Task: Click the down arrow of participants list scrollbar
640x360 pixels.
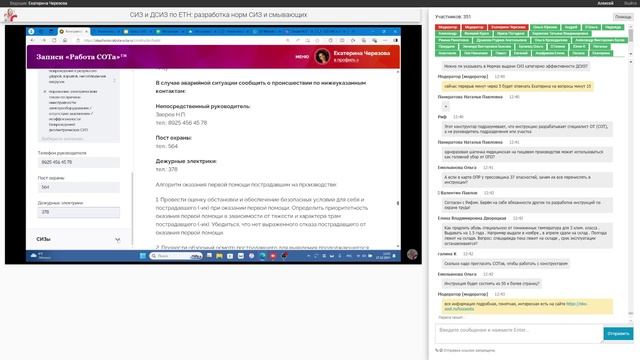Action: tap(631, 53)
